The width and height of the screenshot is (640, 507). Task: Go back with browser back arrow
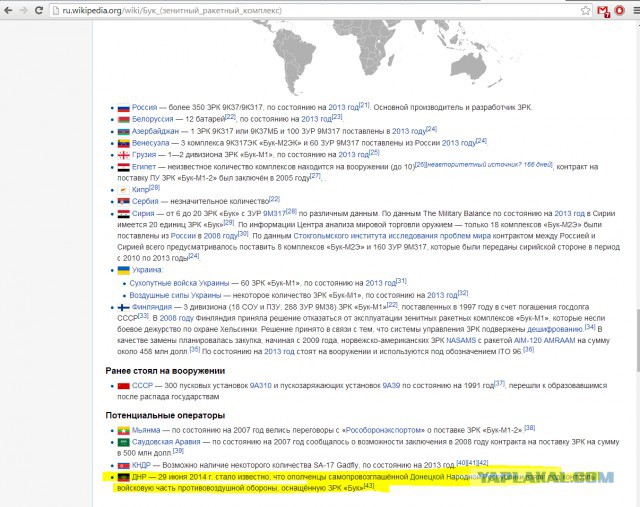8,10
